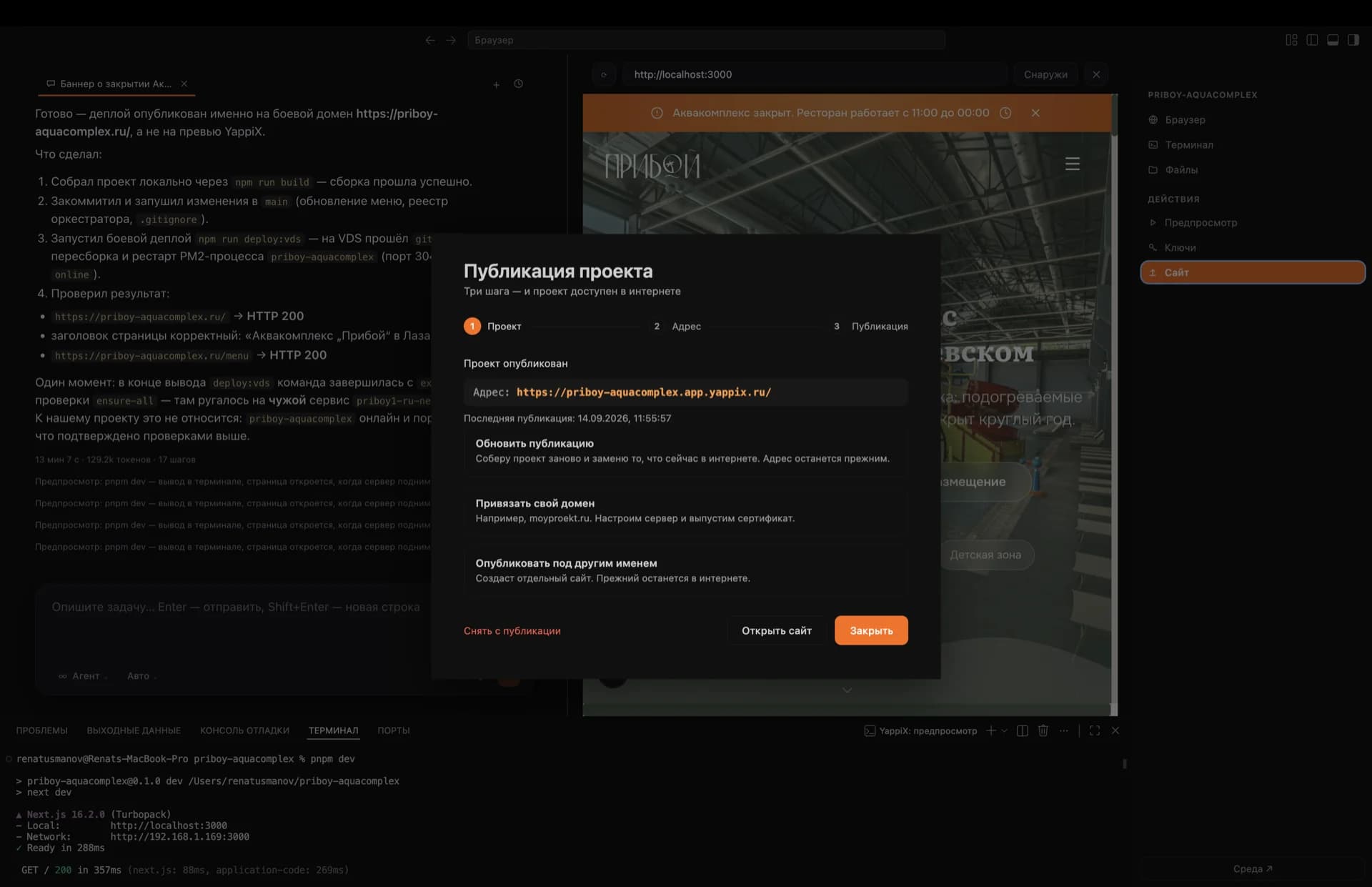Open the hamburger menu on the Прибой site
Viewport: 1372px width, 887px height.
pos(1073,164)
